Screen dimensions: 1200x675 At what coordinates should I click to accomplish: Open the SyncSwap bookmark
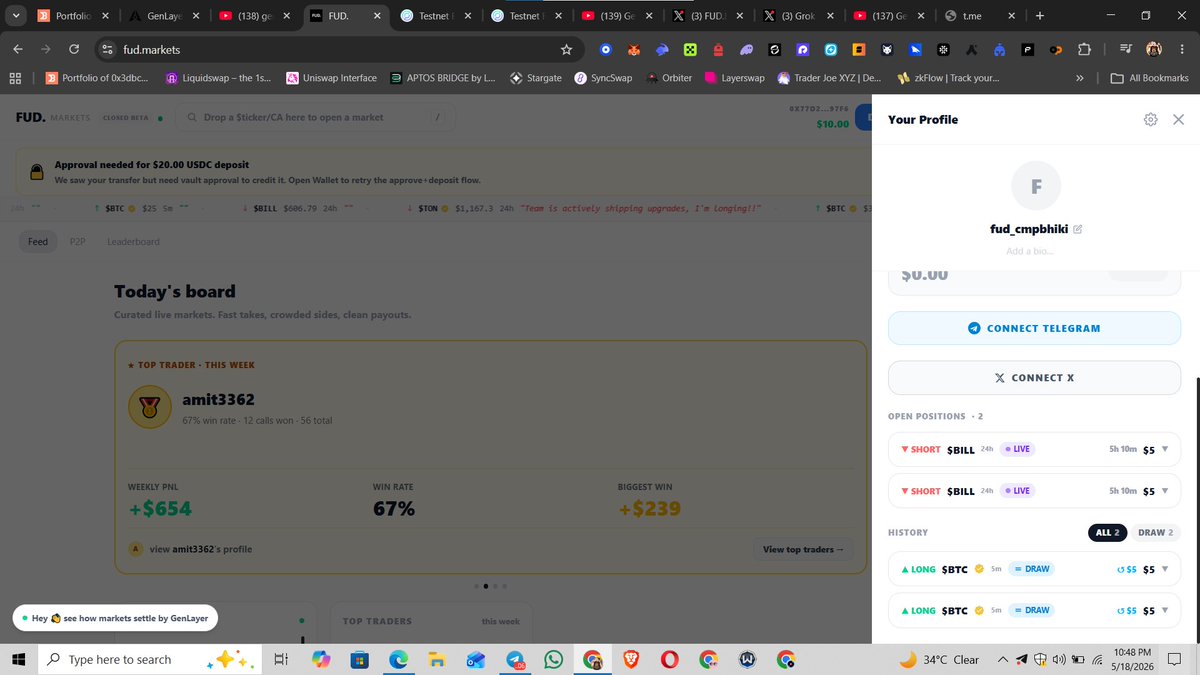[x=604, y=78]
